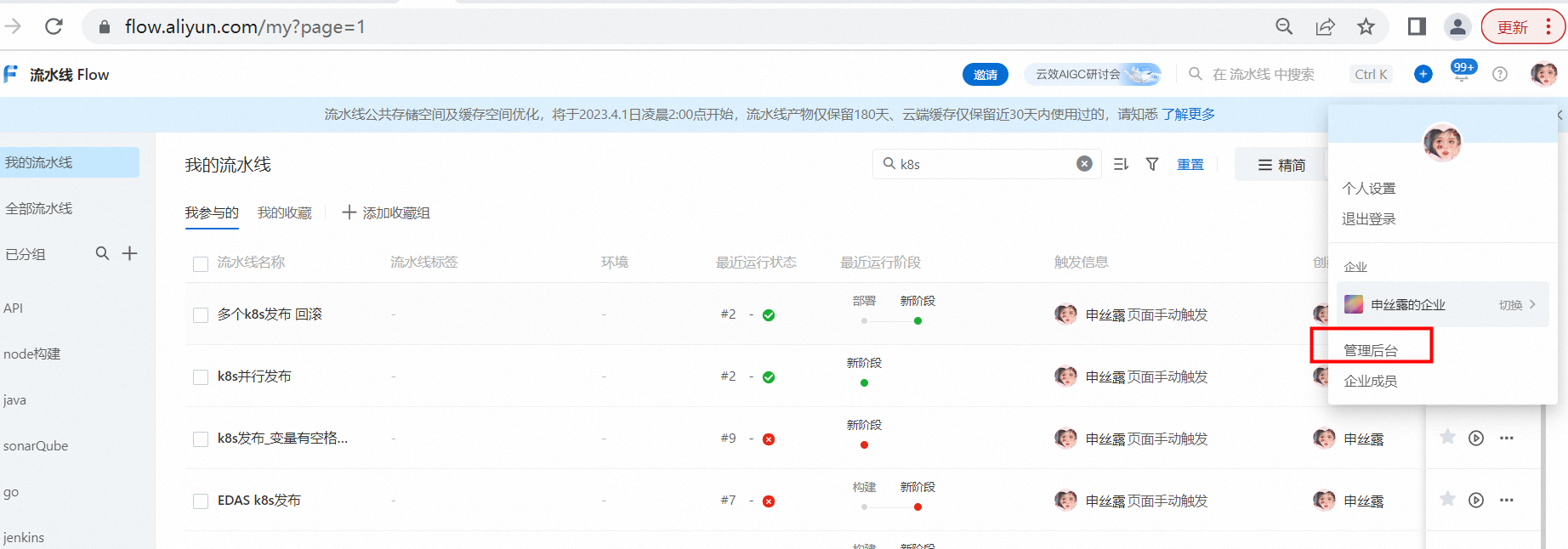This screenshot has height=549, width=1568.
Task: Clear the k8s search text
Action: point(1084,163)
